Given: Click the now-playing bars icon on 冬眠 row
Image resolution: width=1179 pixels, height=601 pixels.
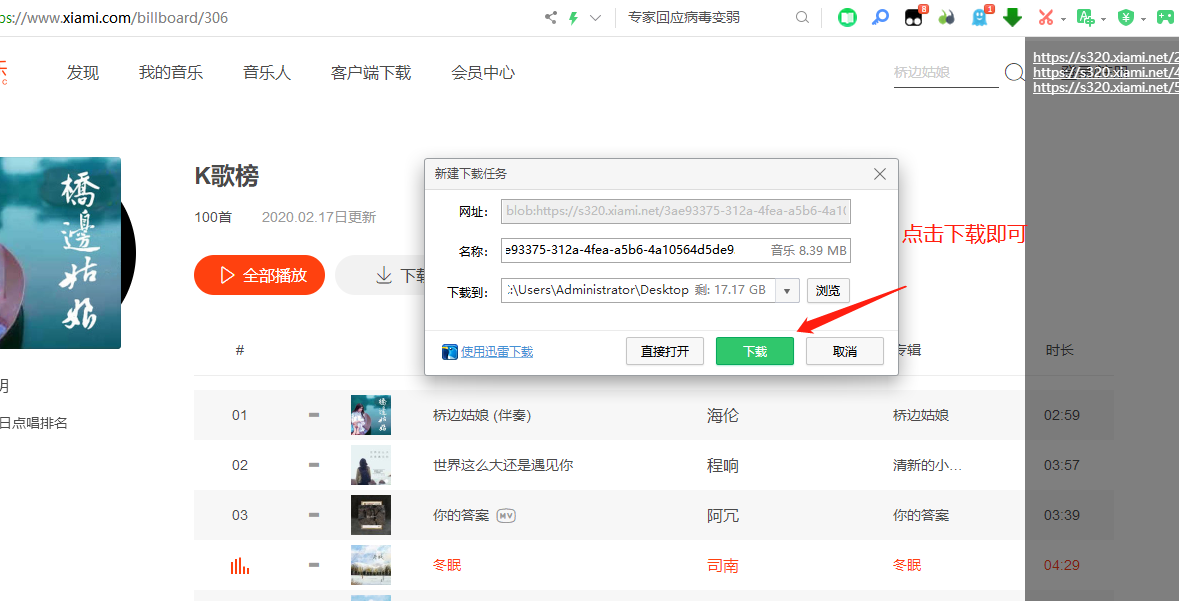Looking at the screenshot, I should tap(240, 566).
